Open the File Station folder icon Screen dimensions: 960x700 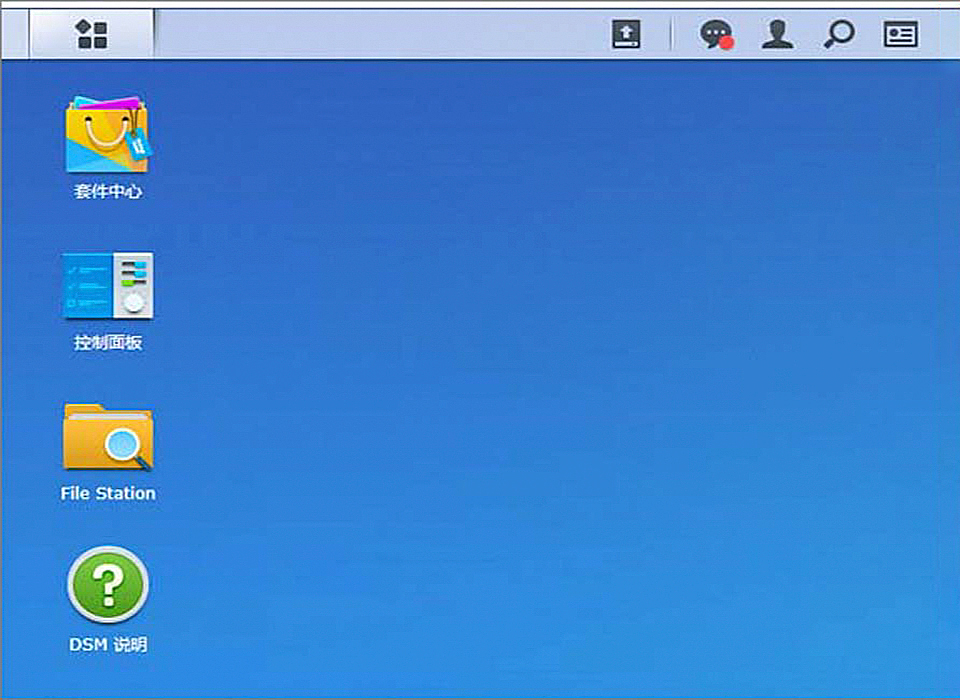point(108,437)
